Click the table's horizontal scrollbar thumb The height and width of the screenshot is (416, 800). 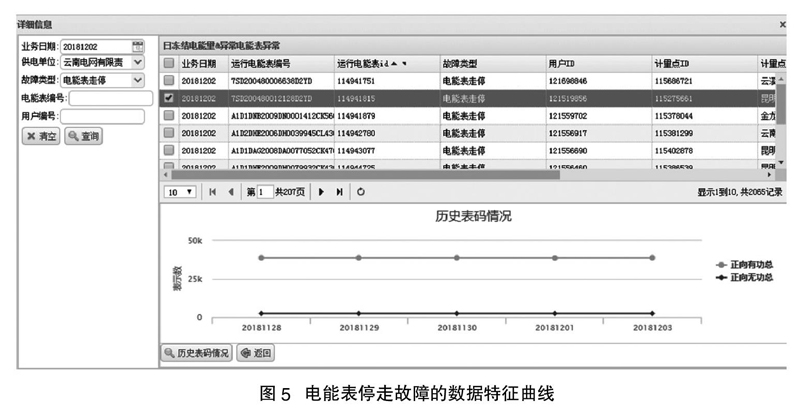(x=365, y=175)
